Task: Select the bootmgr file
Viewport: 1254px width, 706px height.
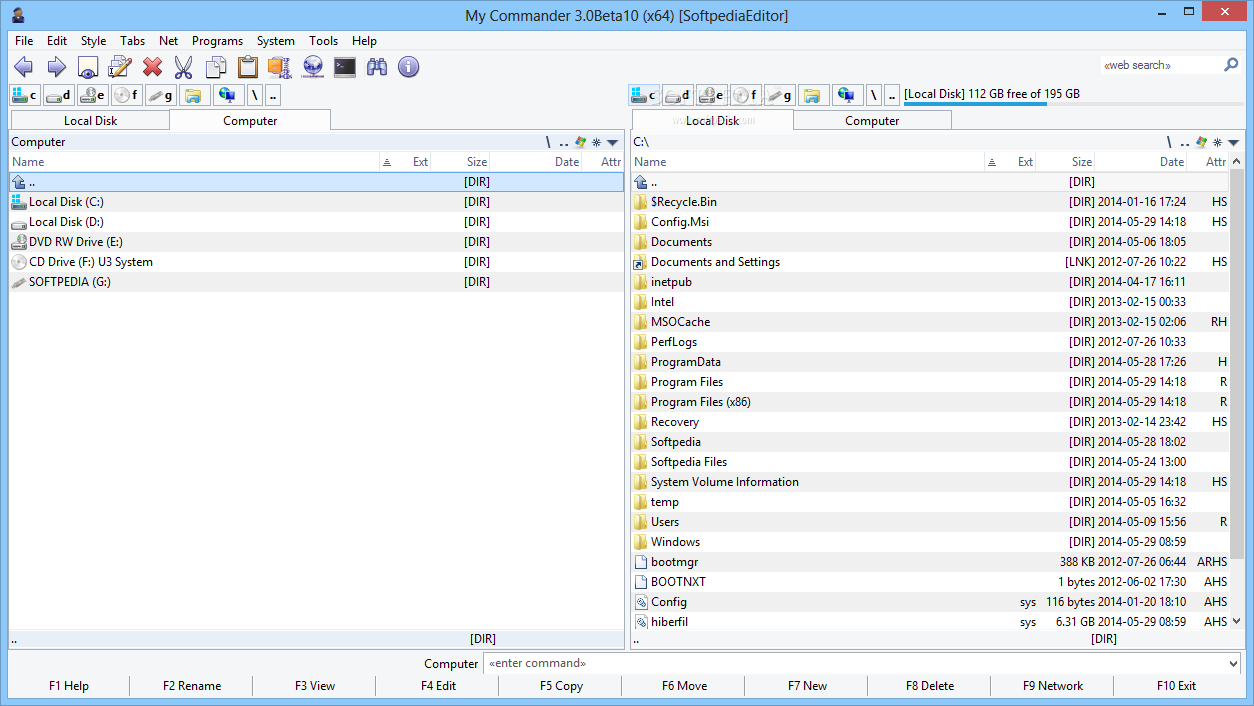Action: [930, 562]
